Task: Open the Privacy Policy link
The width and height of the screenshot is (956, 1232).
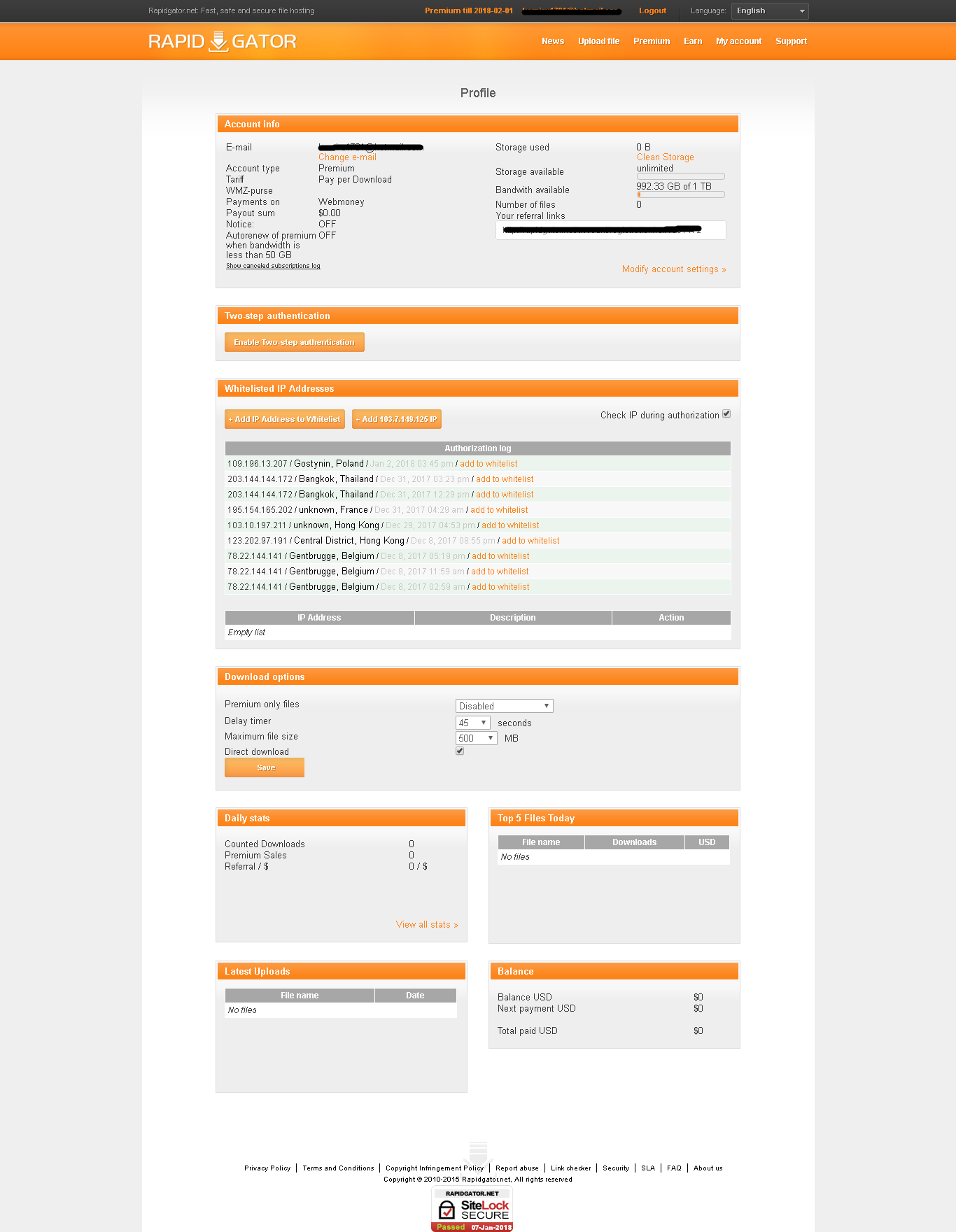Action: [267, 1168]
